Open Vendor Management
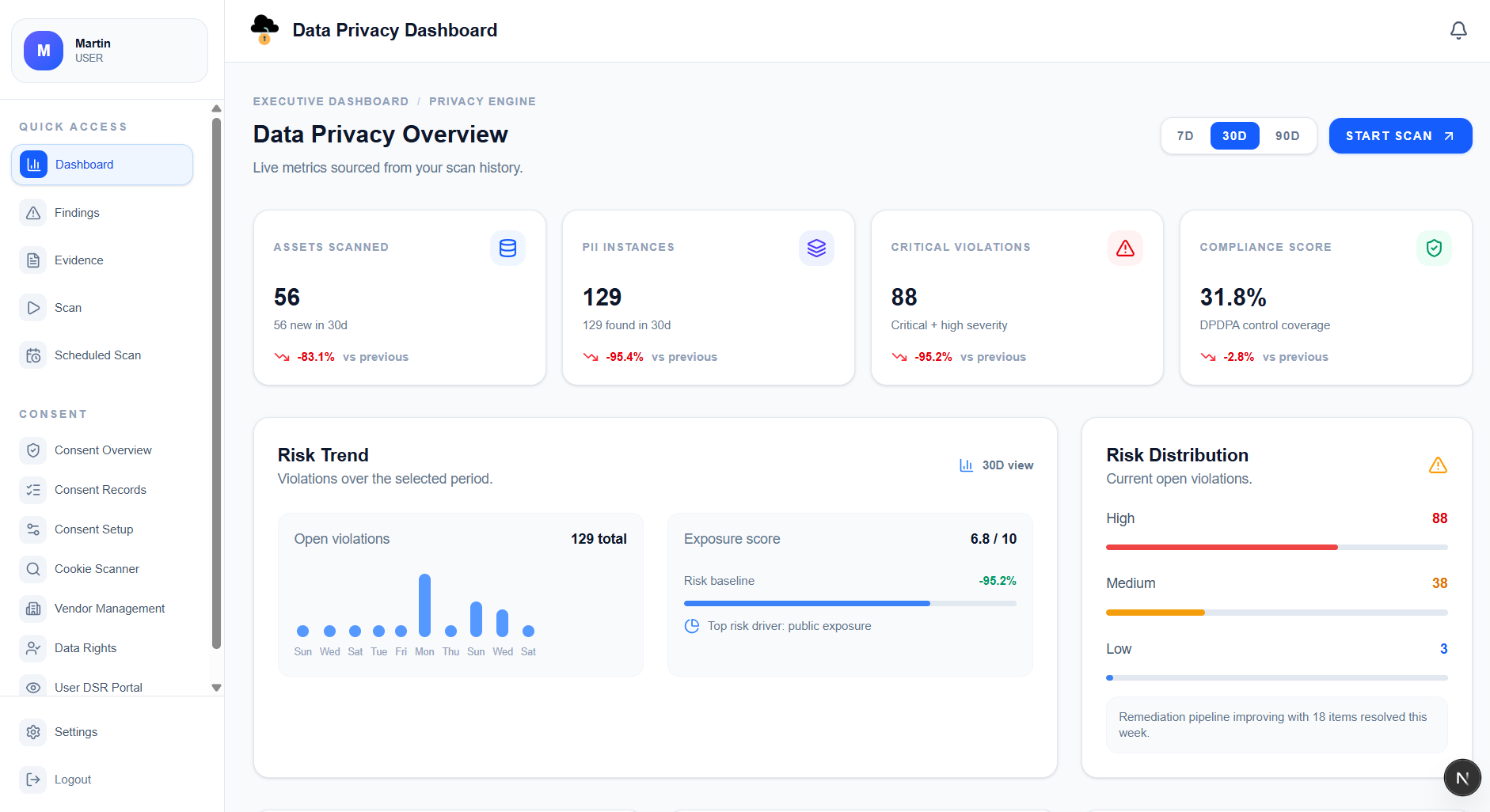 point(102,609)
